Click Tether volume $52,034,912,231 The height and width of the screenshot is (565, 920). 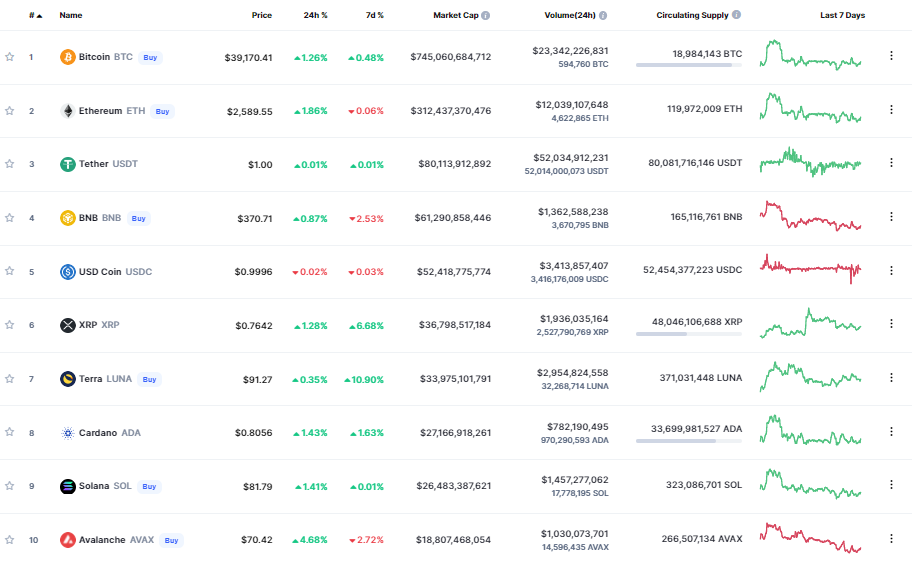(571, 158)
